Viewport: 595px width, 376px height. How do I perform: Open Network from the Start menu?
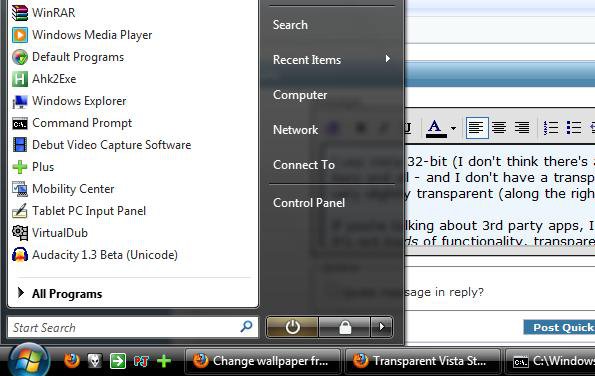point(296,130)
